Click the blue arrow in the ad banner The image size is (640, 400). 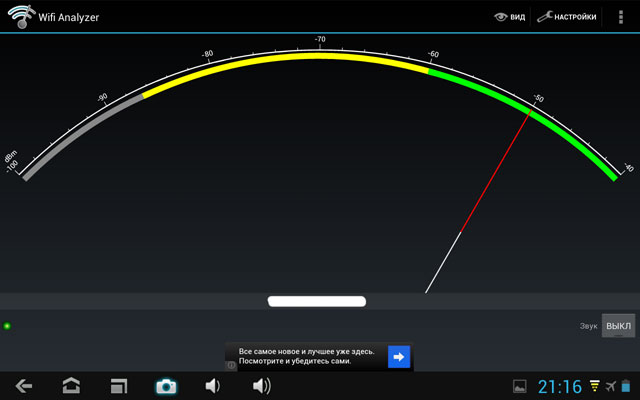coord(399,357)
